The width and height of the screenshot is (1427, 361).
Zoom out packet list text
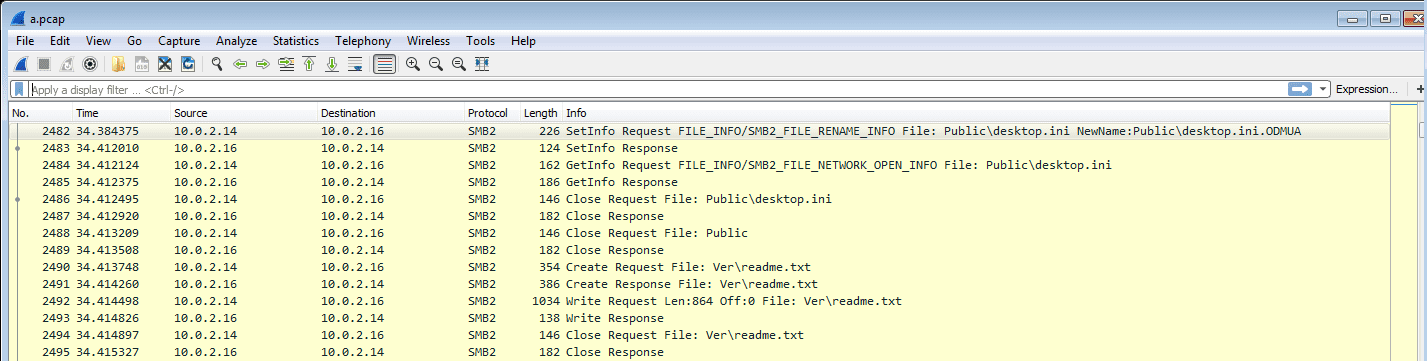pos(435,64)
